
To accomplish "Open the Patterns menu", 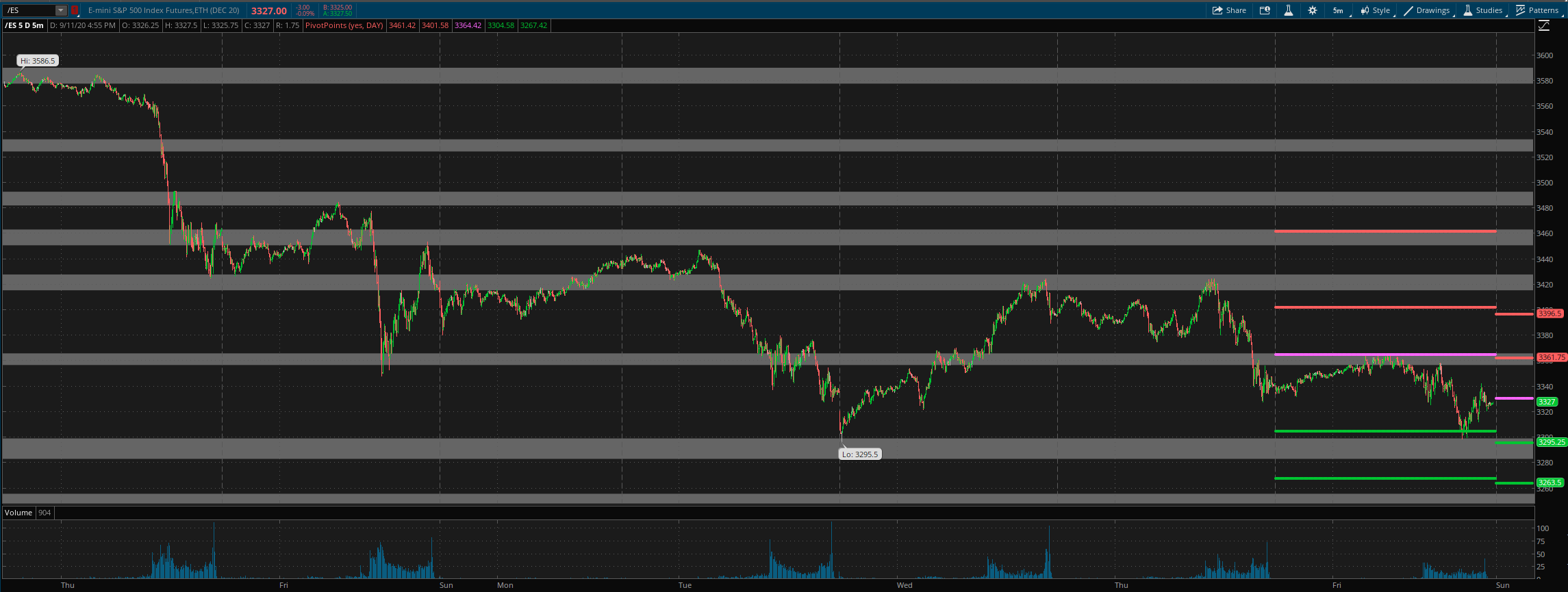I will point(1537,10).
